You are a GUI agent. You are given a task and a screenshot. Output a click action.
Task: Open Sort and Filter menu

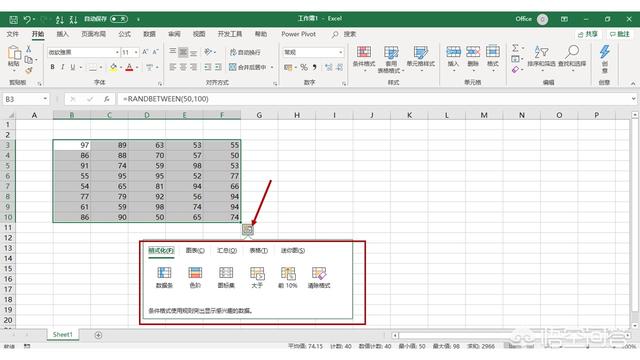pyautogui.click(x=541, y=57)
